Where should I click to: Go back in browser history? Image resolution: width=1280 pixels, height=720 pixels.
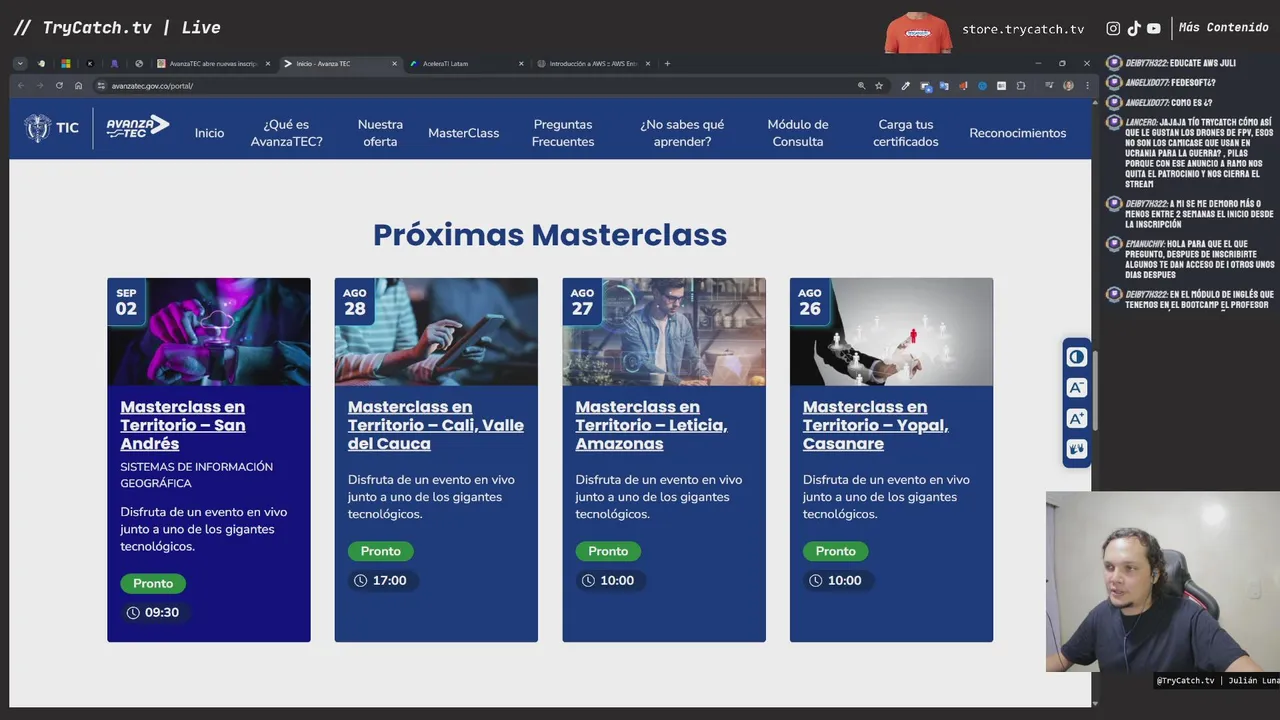21,86
